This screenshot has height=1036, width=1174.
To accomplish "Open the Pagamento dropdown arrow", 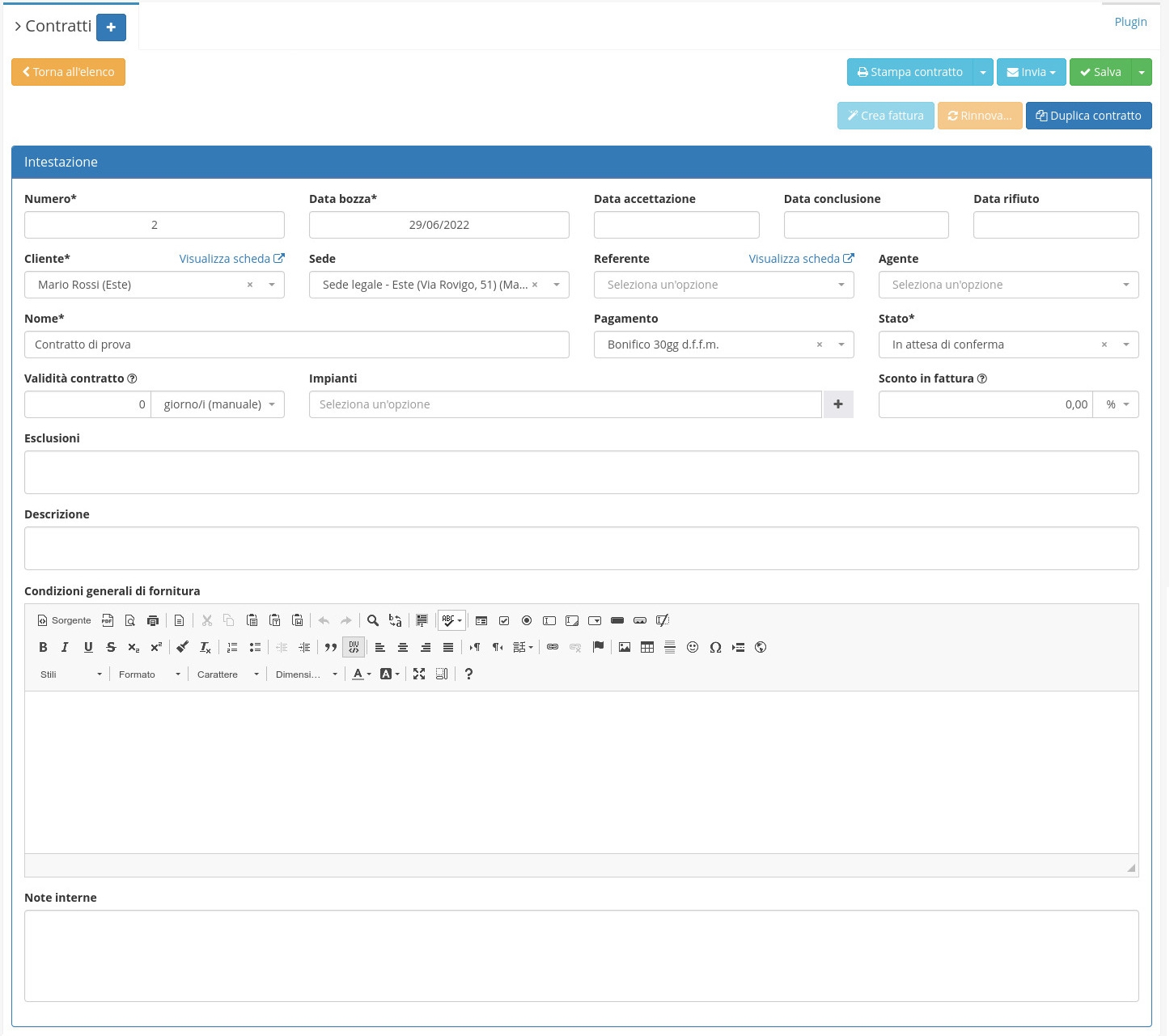I will (841, 345).
